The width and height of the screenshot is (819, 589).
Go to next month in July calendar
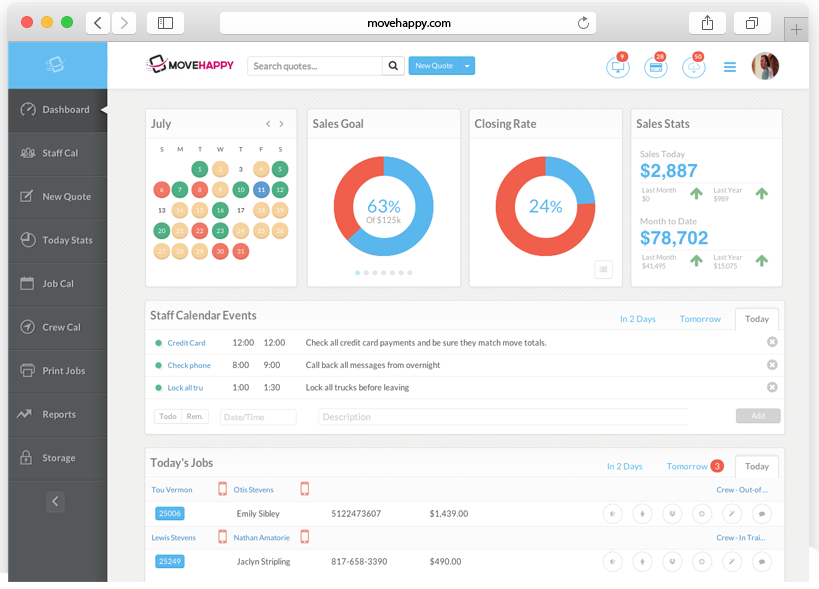click(281, 124)
